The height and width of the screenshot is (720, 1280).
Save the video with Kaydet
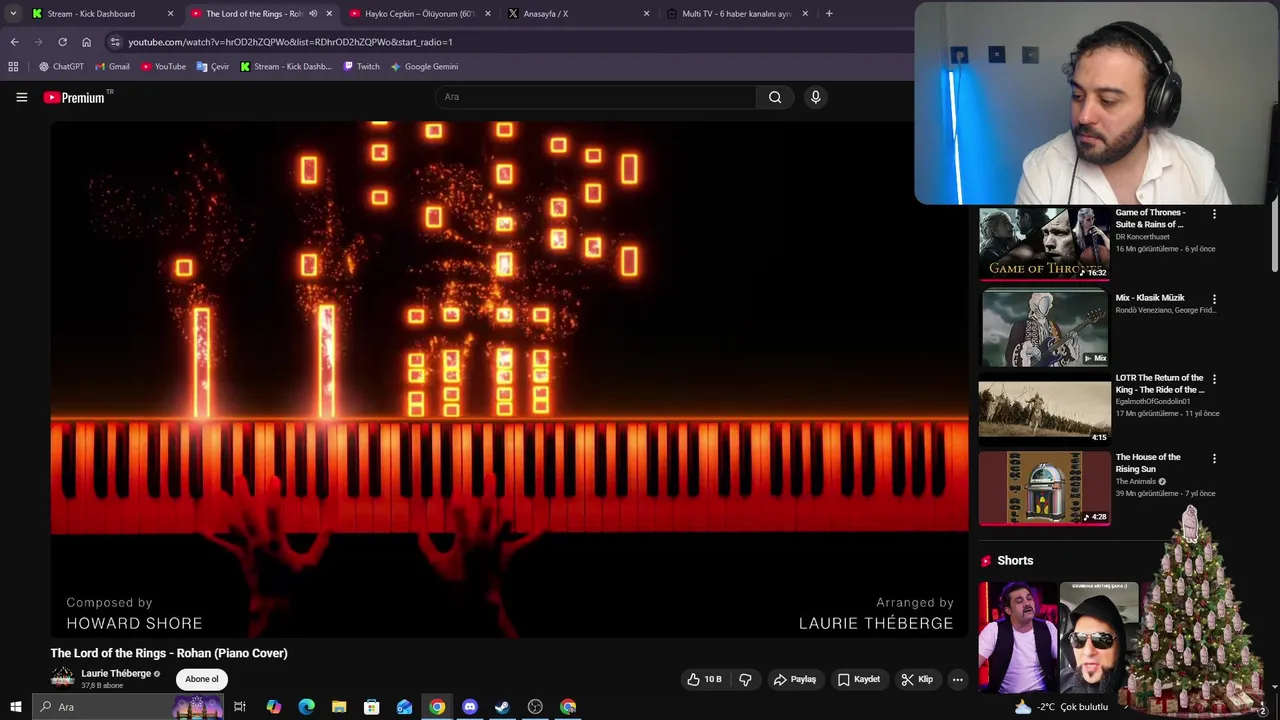pyautogui.click(x=859, y=679)
